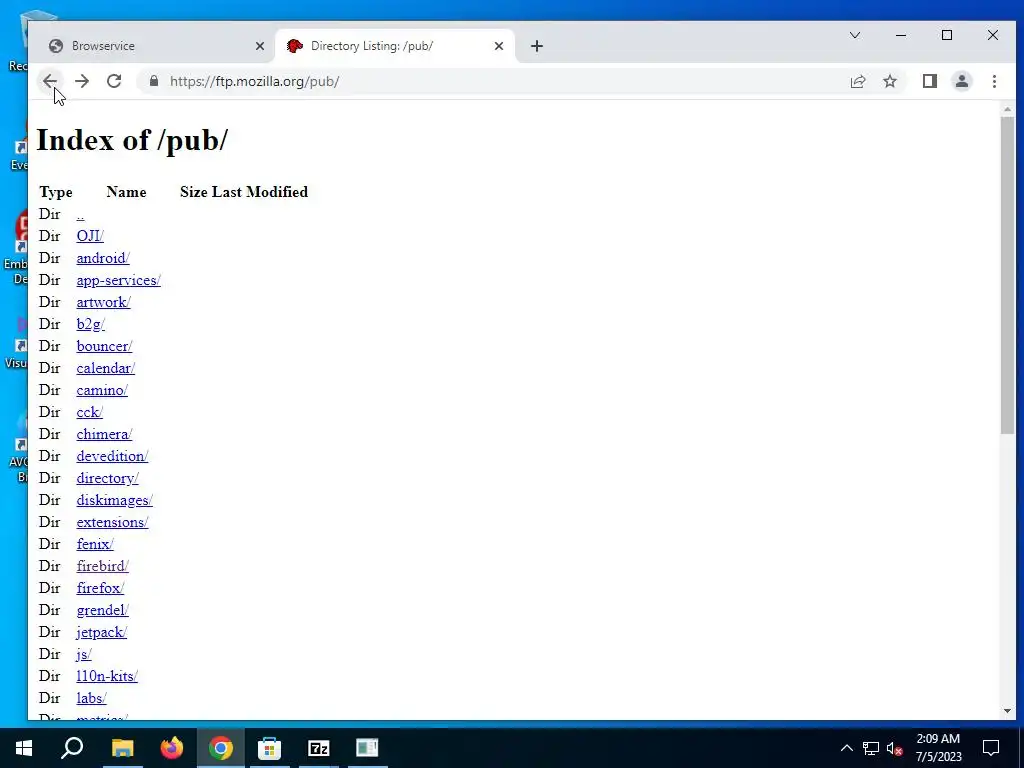The height and width of the screenshot is (768, 1024).
Task: Open the grendel/ directory
Action: 103,610
